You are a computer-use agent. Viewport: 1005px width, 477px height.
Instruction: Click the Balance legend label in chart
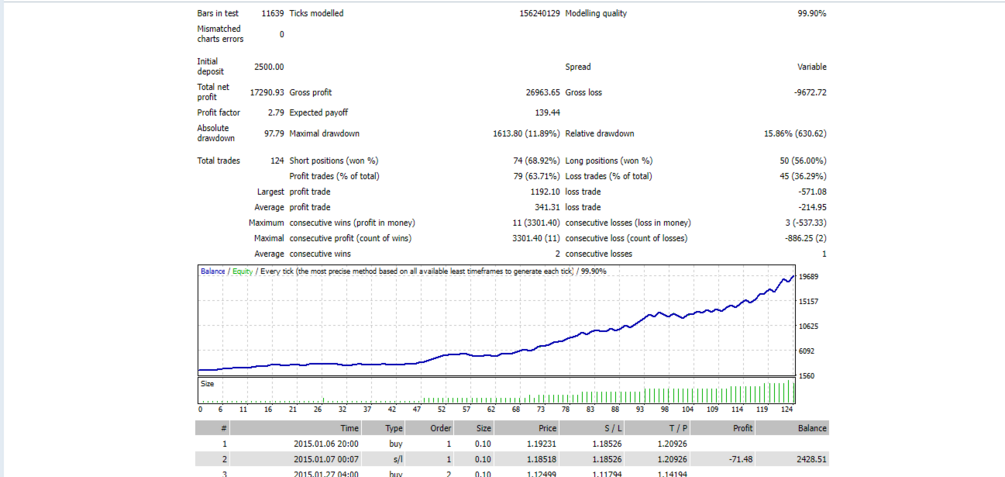coord(212,271)
